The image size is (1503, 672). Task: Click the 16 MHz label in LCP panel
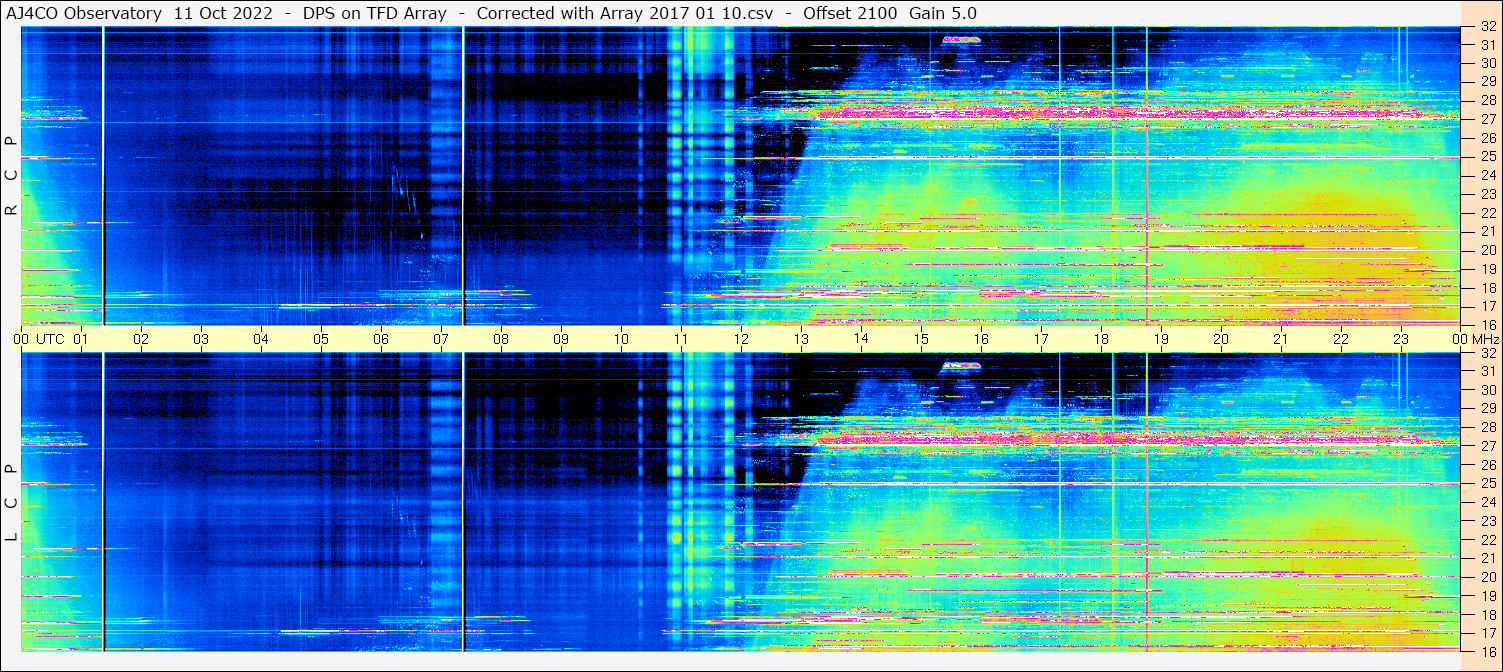click(1488, 650)
